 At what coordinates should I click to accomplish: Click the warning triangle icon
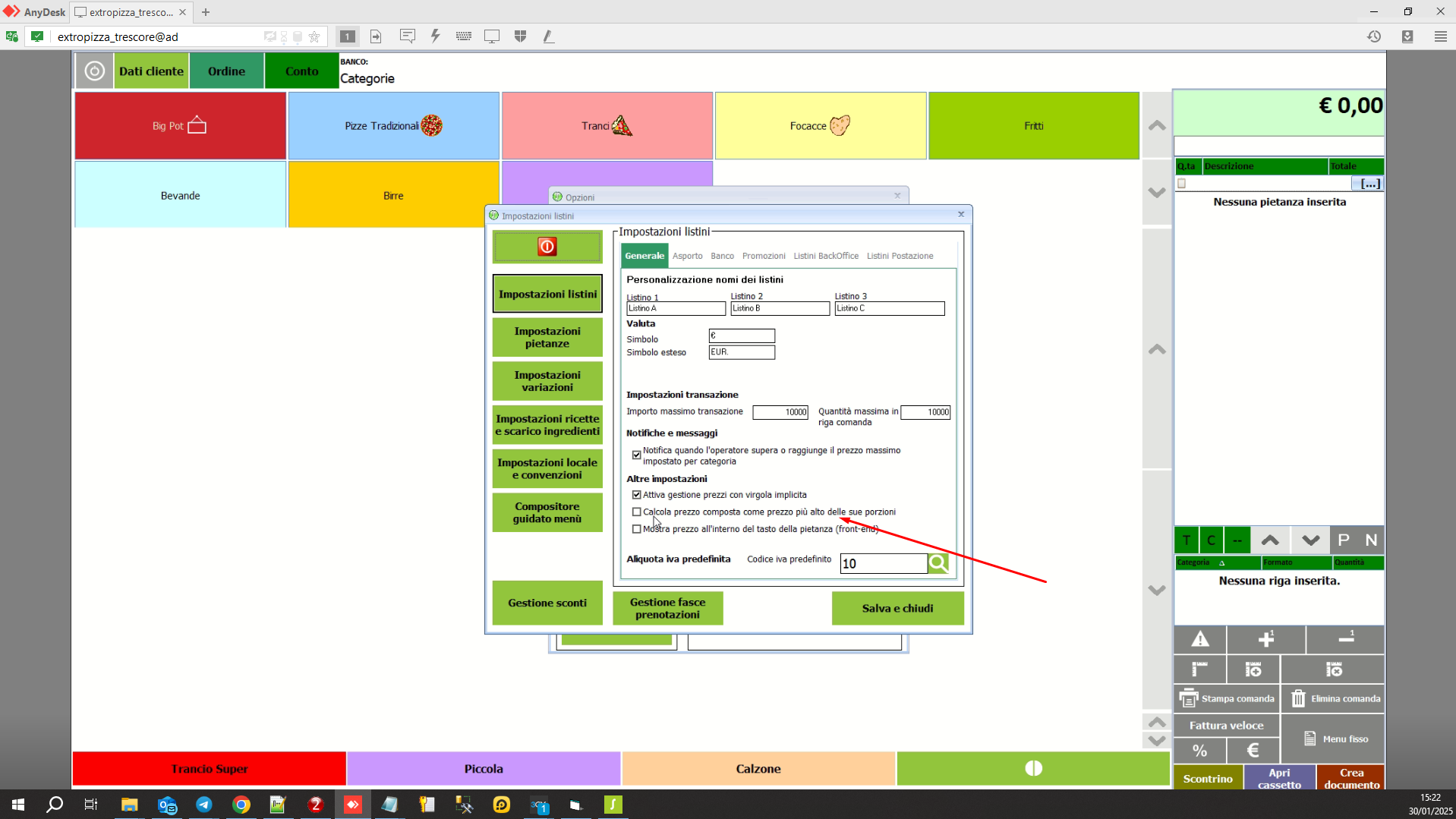pyautogui.click(x=1199, y=639)
